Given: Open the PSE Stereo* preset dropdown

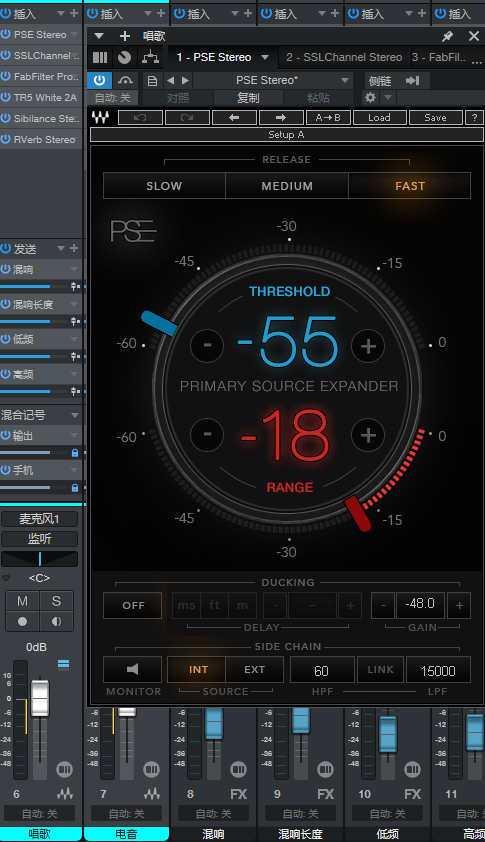Looking at the screenshot, I should tap(273, 81).
